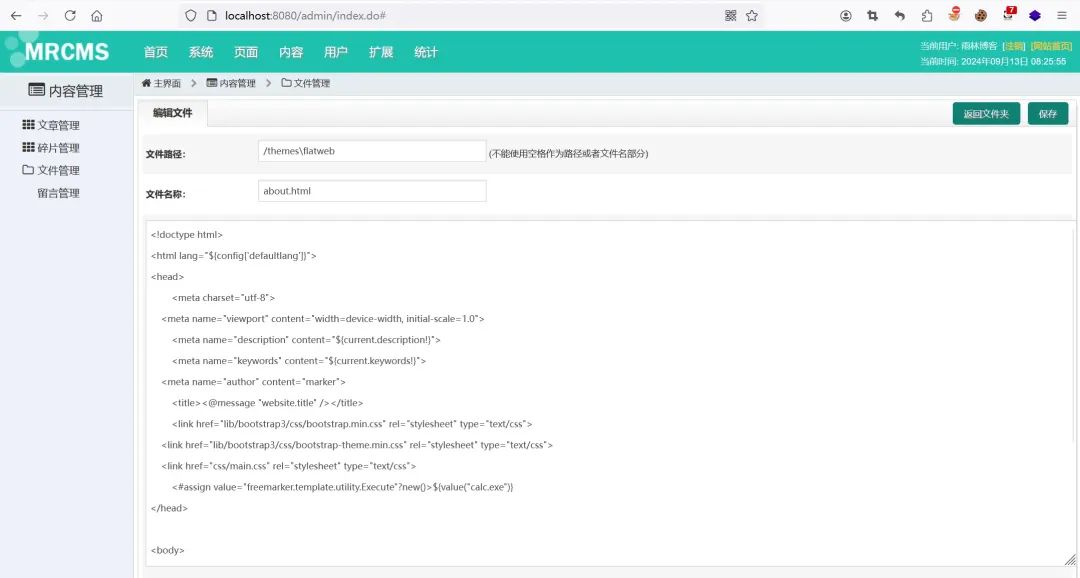Viewport: 1080px width, 578px height.
Task: Open the browser home page icon
Action: pyautogui.click(x=96, y=15)
